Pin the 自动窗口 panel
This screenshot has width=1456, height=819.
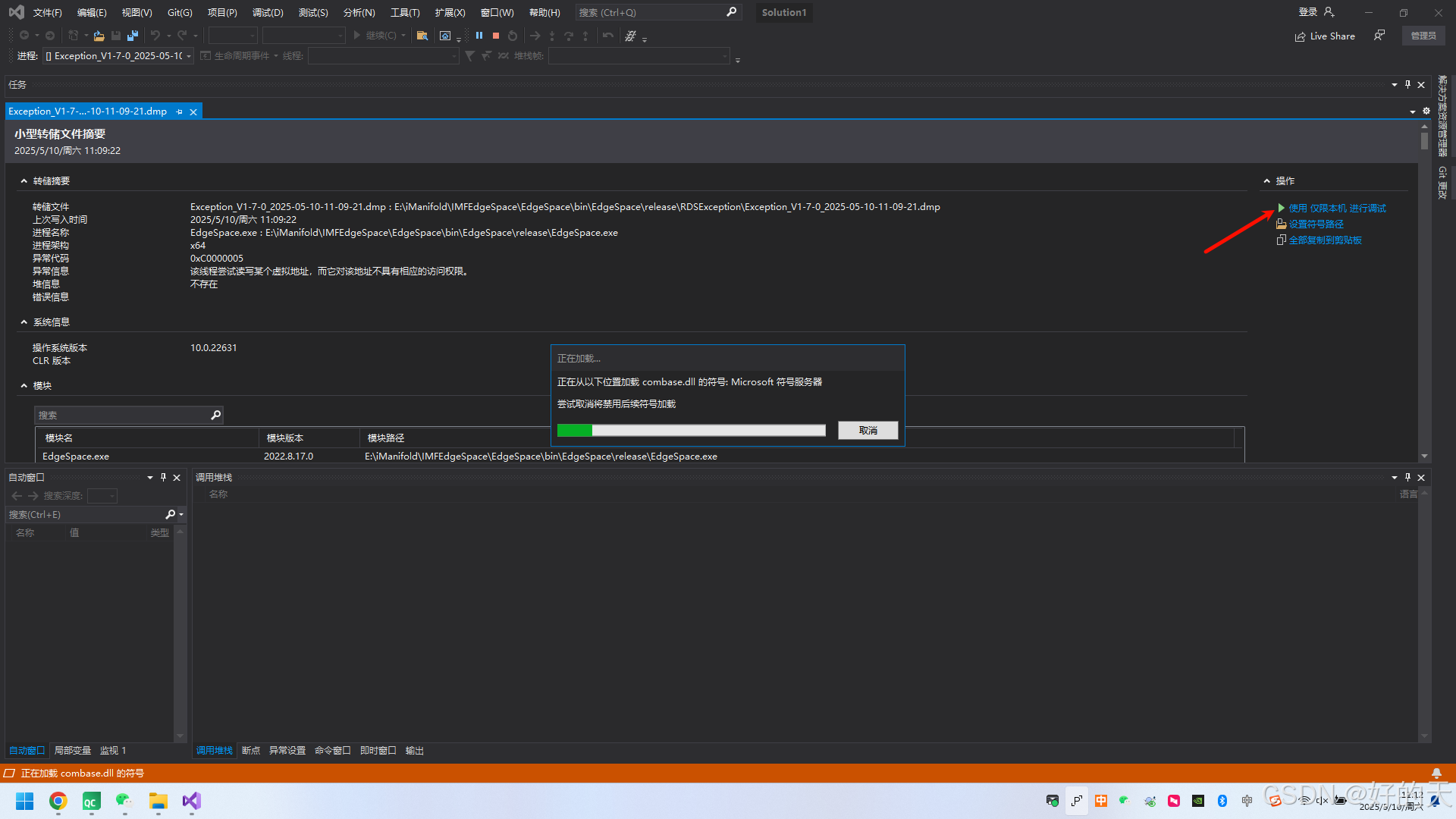coord(163,477)
